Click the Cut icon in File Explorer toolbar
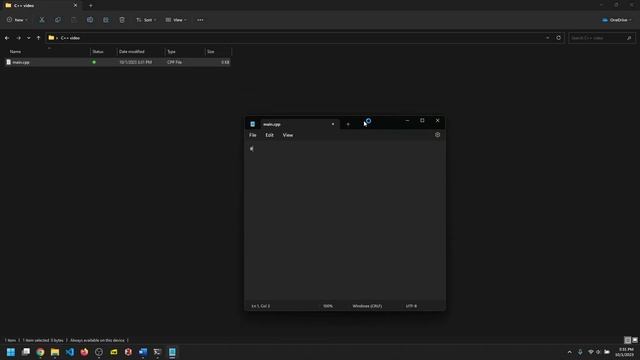The width and height of the screenshot is (640, 360). [x=42, y=20]
